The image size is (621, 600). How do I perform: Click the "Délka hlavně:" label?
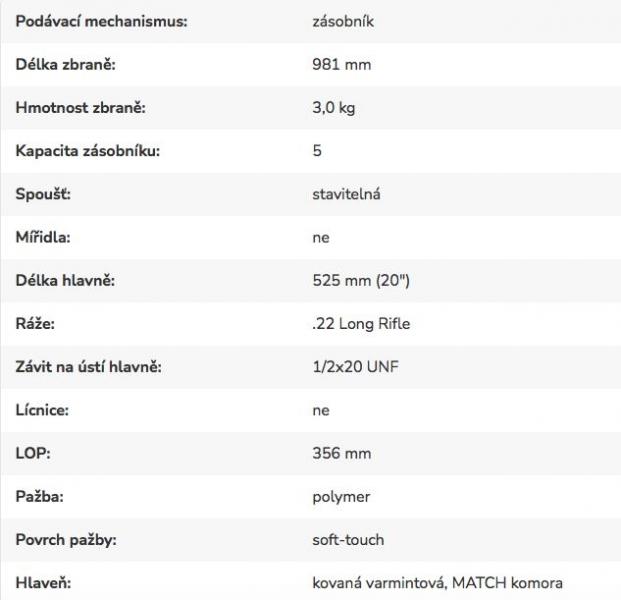tap(66, 281)
